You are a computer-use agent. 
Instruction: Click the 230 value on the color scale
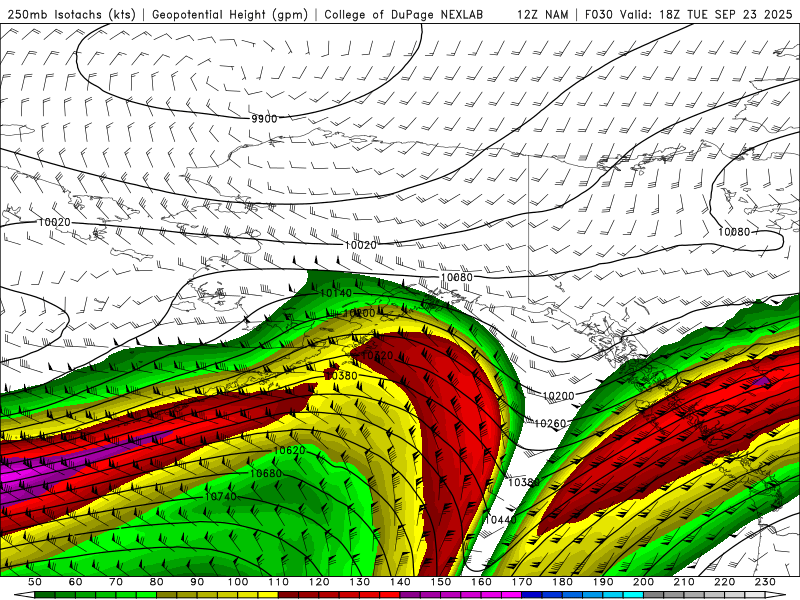pos(765,582)
